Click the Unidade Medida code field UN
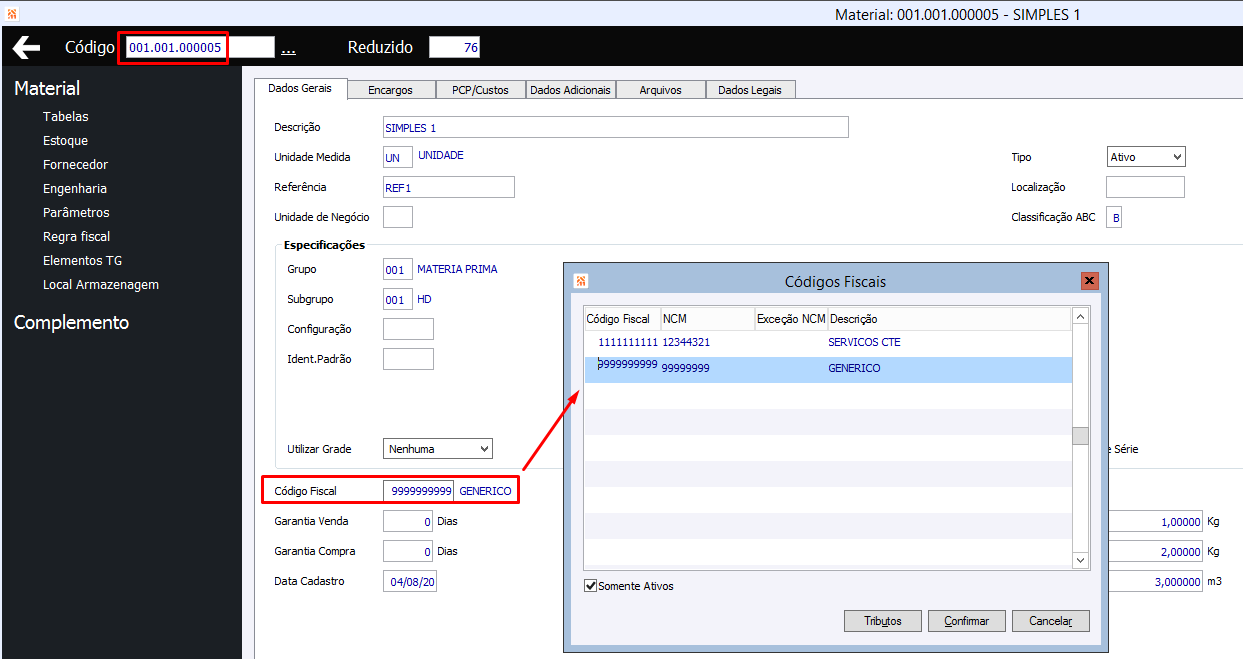The height and width of the screenshot is (659, 1243). [398, 157]
